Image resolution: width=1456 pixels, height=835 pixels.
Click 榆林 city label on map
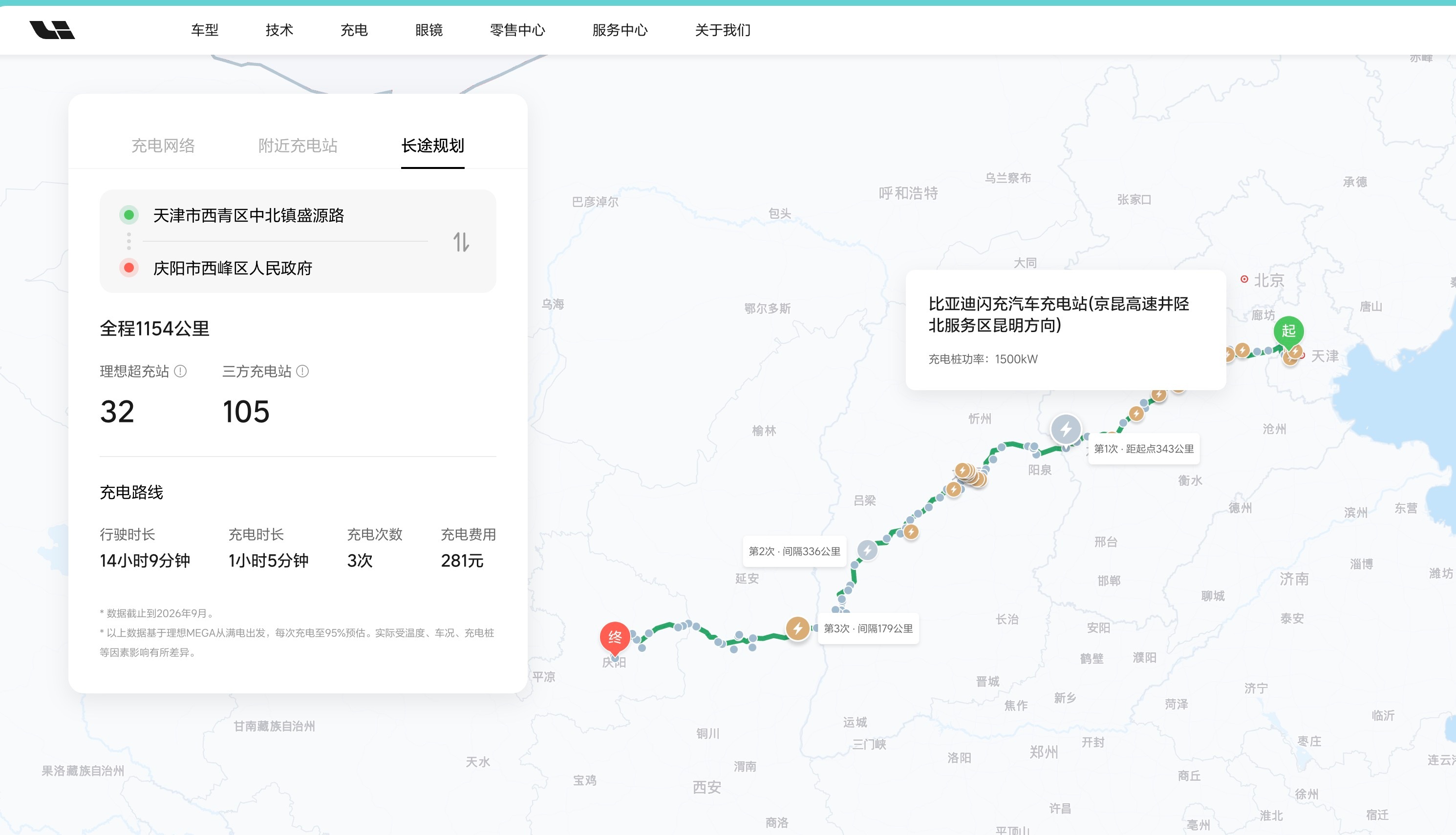[x=764, y=431]
